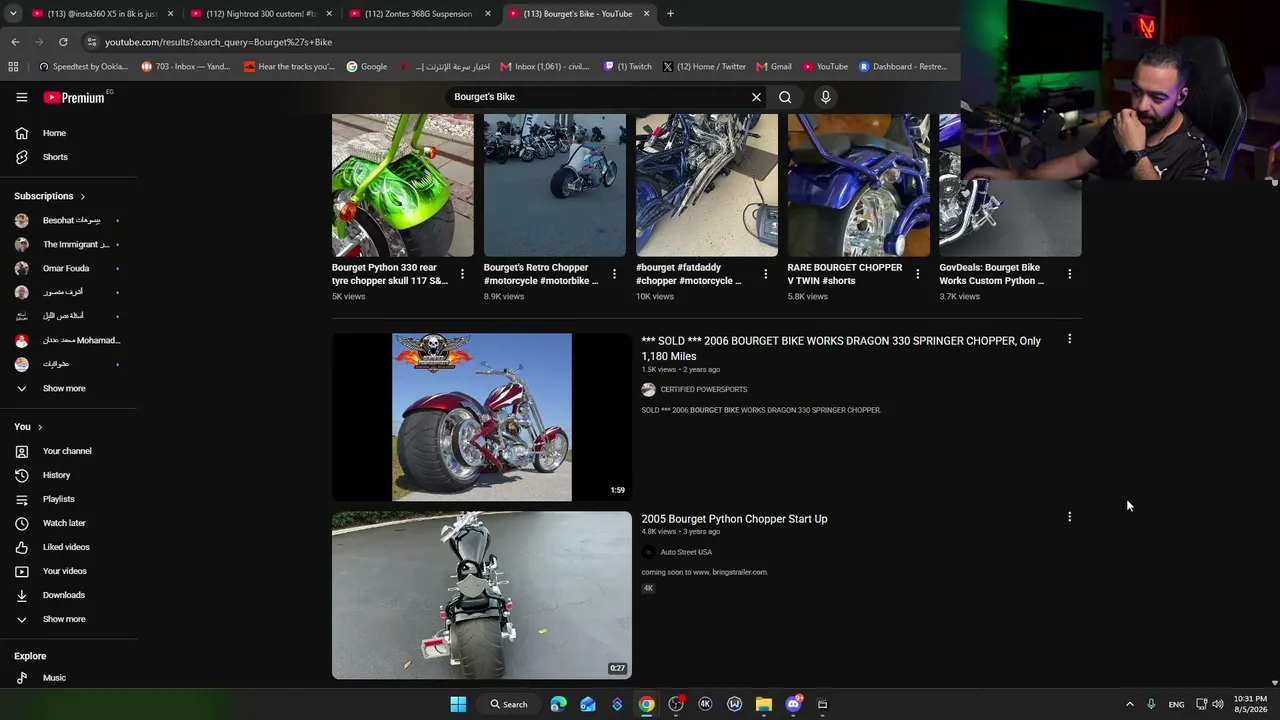
Task: Go back to the previous page
Action: tap(15, 42)
